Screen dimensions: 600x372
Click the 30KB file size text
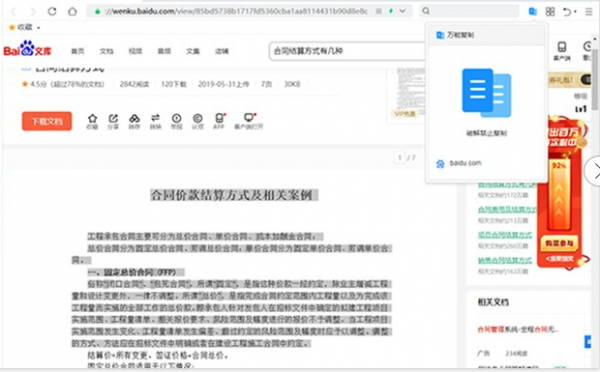pyautogui.click(x=292, y=84)
